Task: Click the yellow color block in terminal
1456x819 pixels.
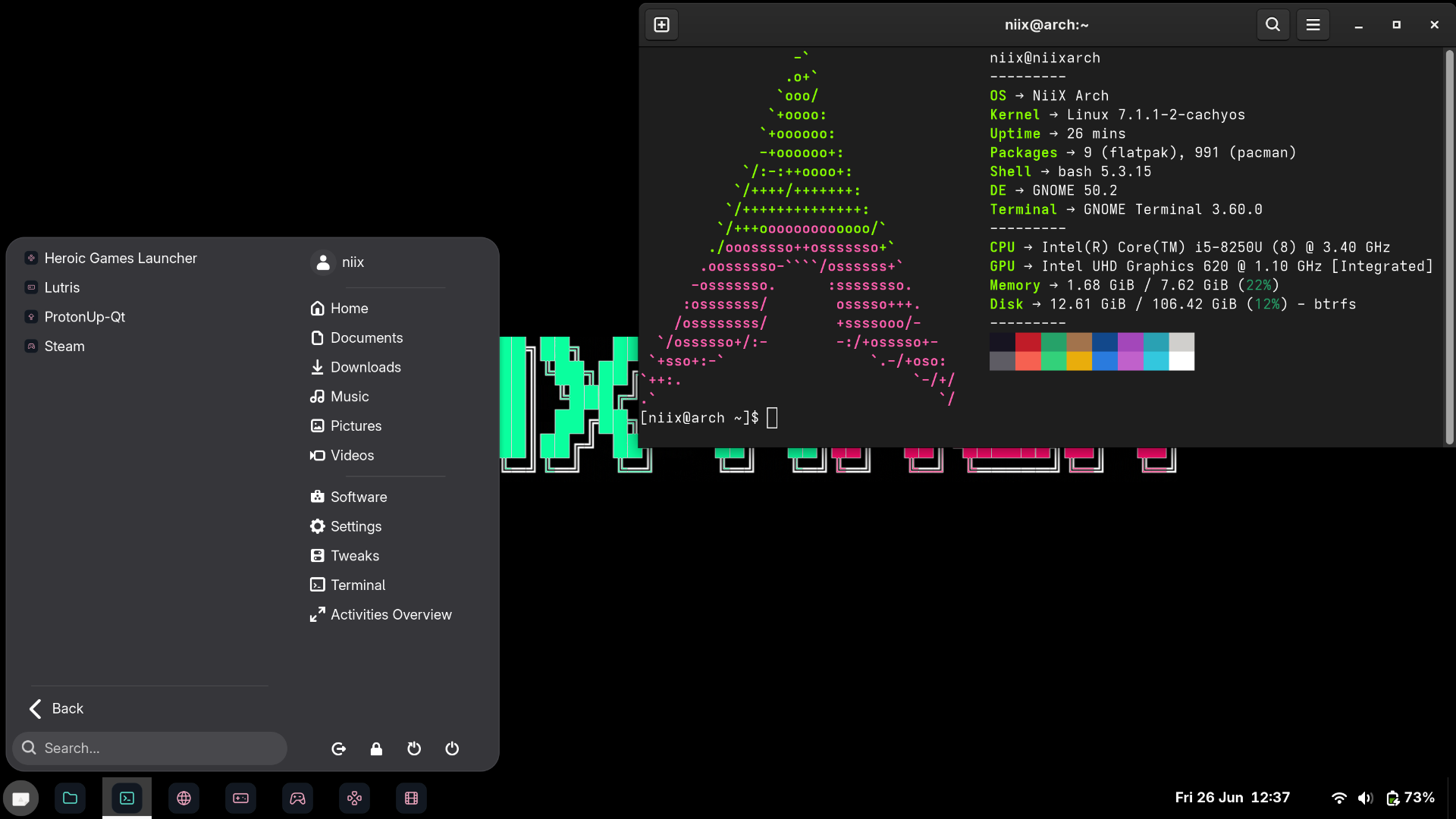Action: click(1079, 361)
